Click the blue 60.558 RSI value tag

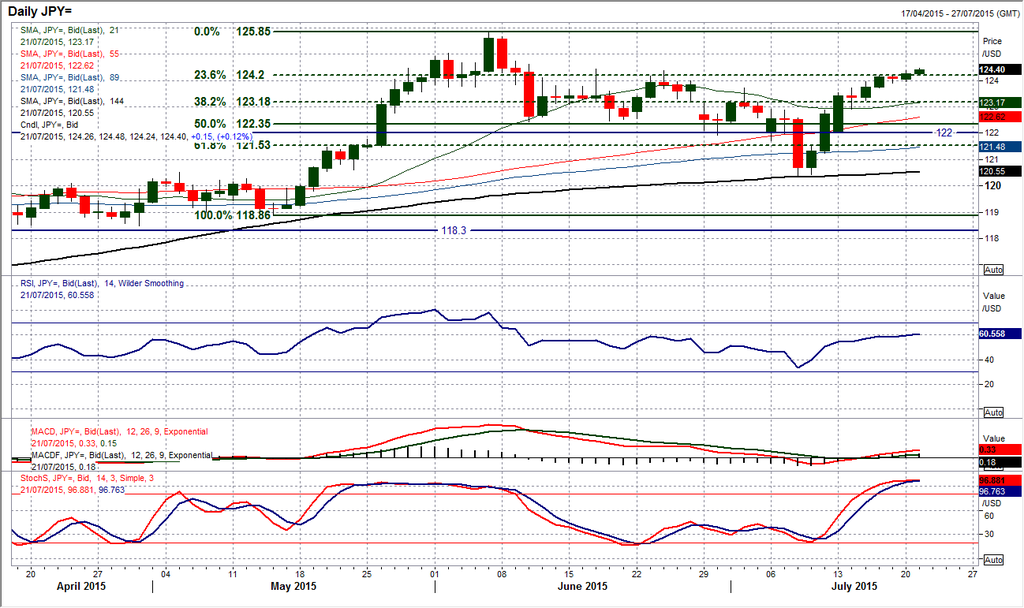[x=1000, y=334]
